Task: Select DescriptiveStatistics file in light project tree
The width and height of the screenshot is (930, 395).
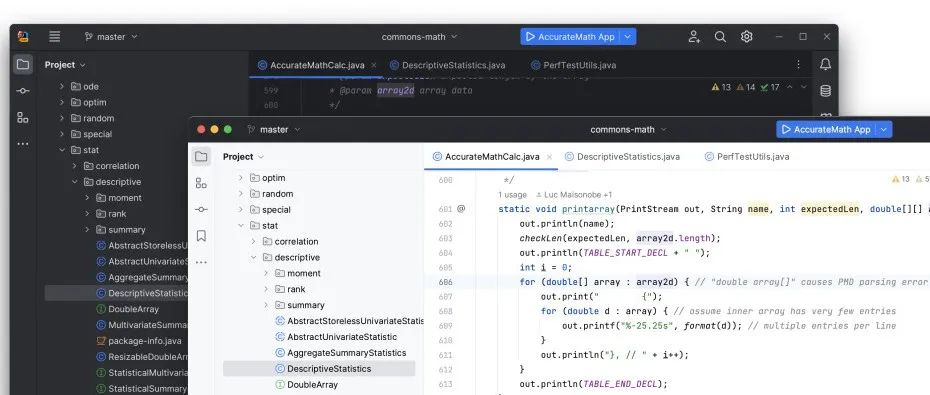Action: click(x=319, y=369)
